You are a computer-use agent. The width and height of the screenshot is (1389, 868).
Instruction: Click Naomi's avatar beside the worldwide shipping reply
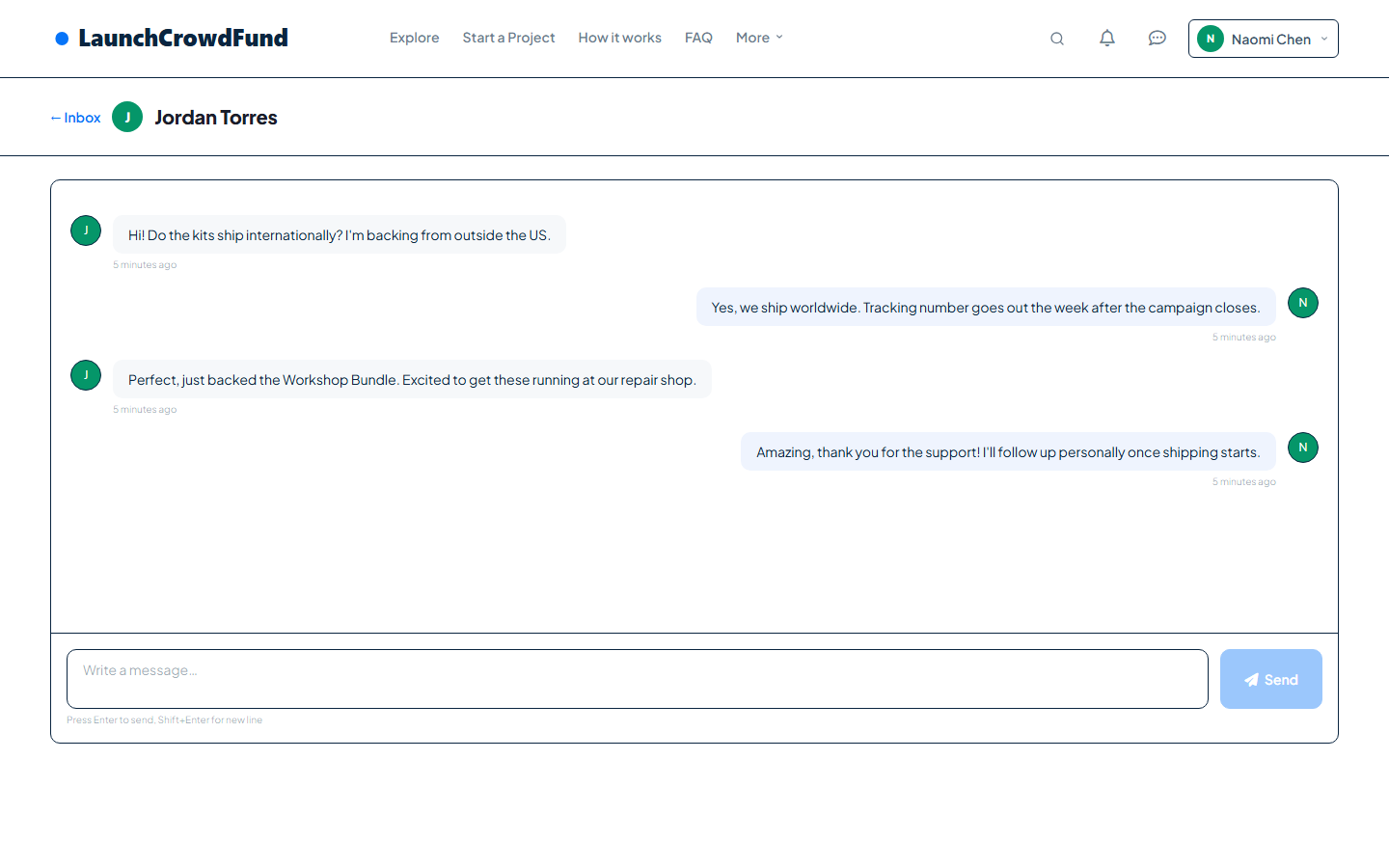pos(1303,303)
